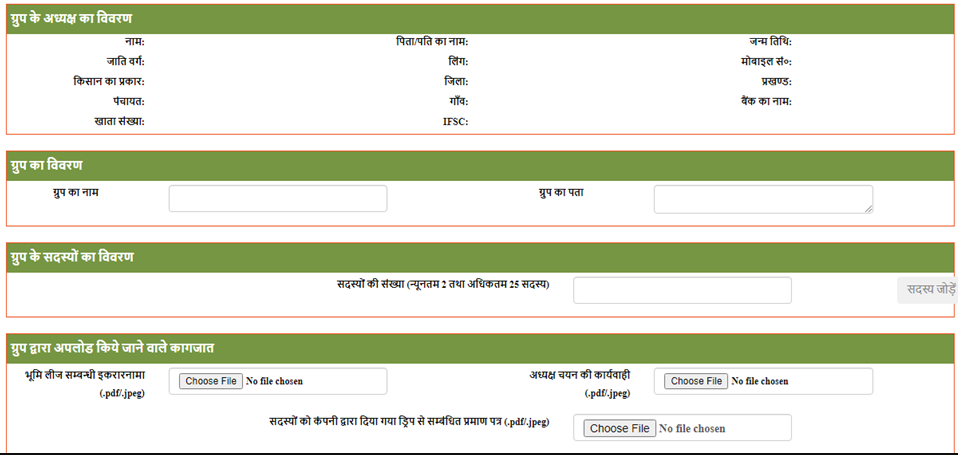This screenshot has height=455, width=958.
Task: Click the पंचायत: label
Action: coord(128,101)
